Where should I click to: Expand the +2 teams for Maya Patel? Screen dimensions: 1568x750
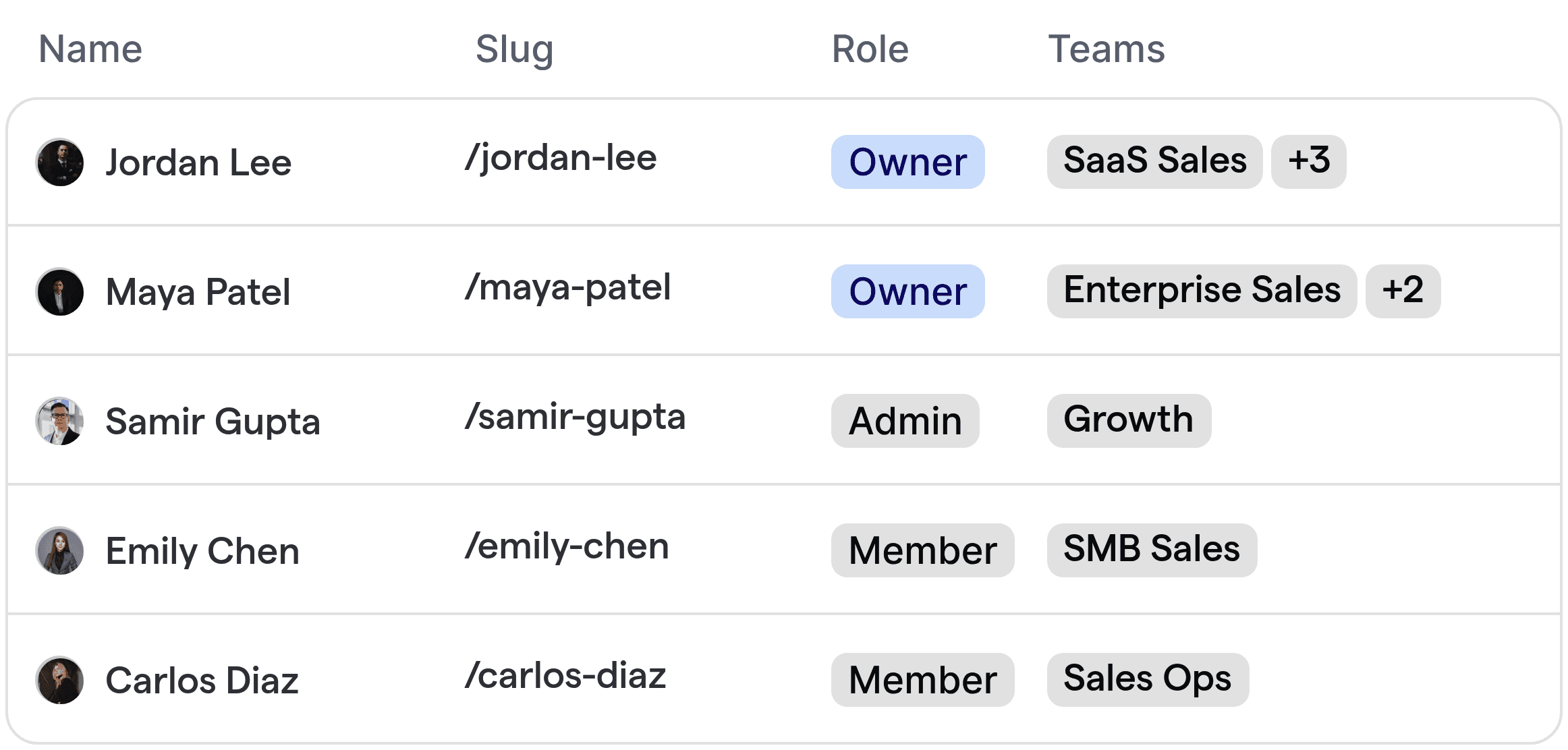tap(1403, 291)
